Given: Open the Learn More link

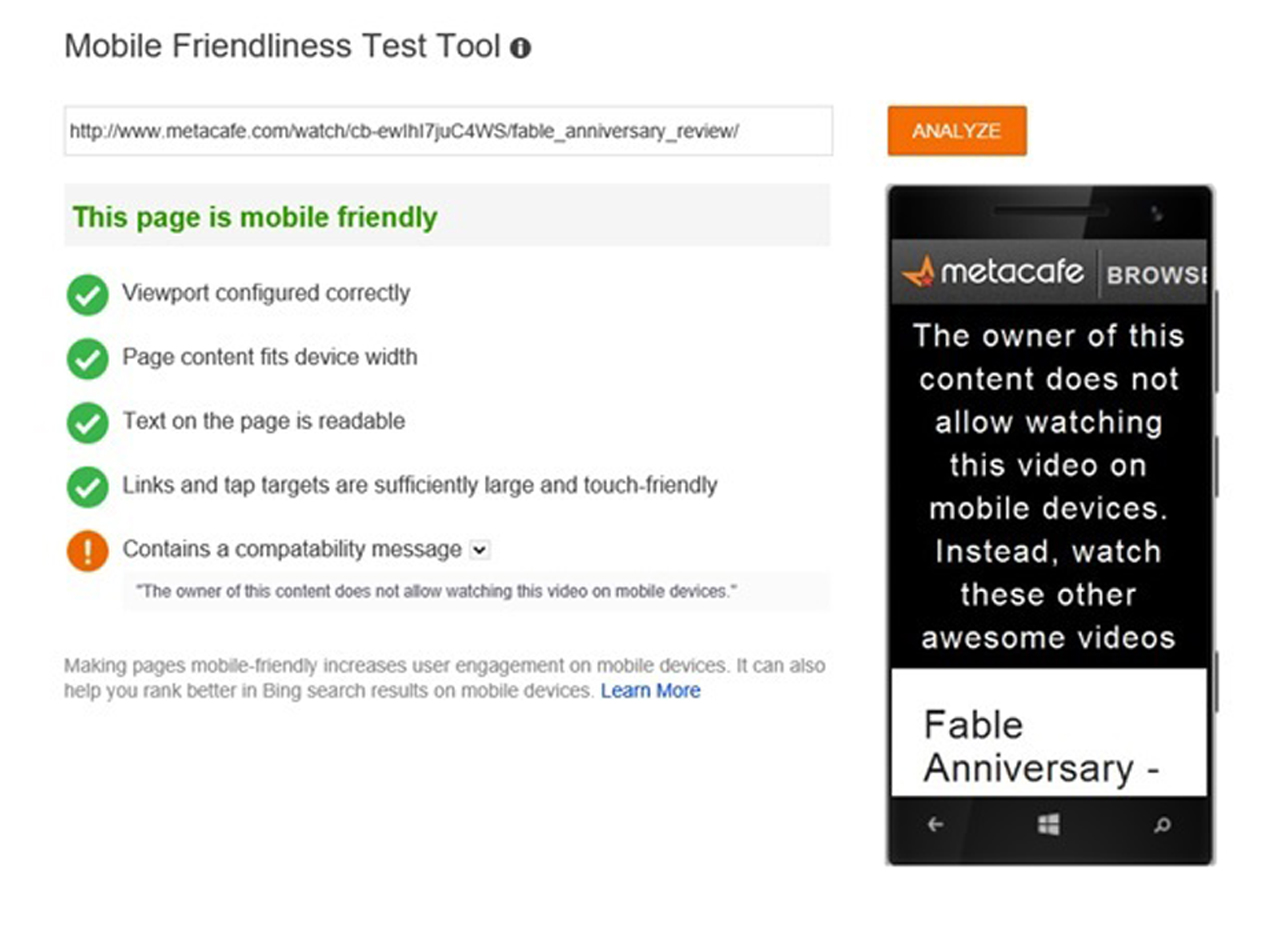Looking at the screenshot, I should [650, 691].
